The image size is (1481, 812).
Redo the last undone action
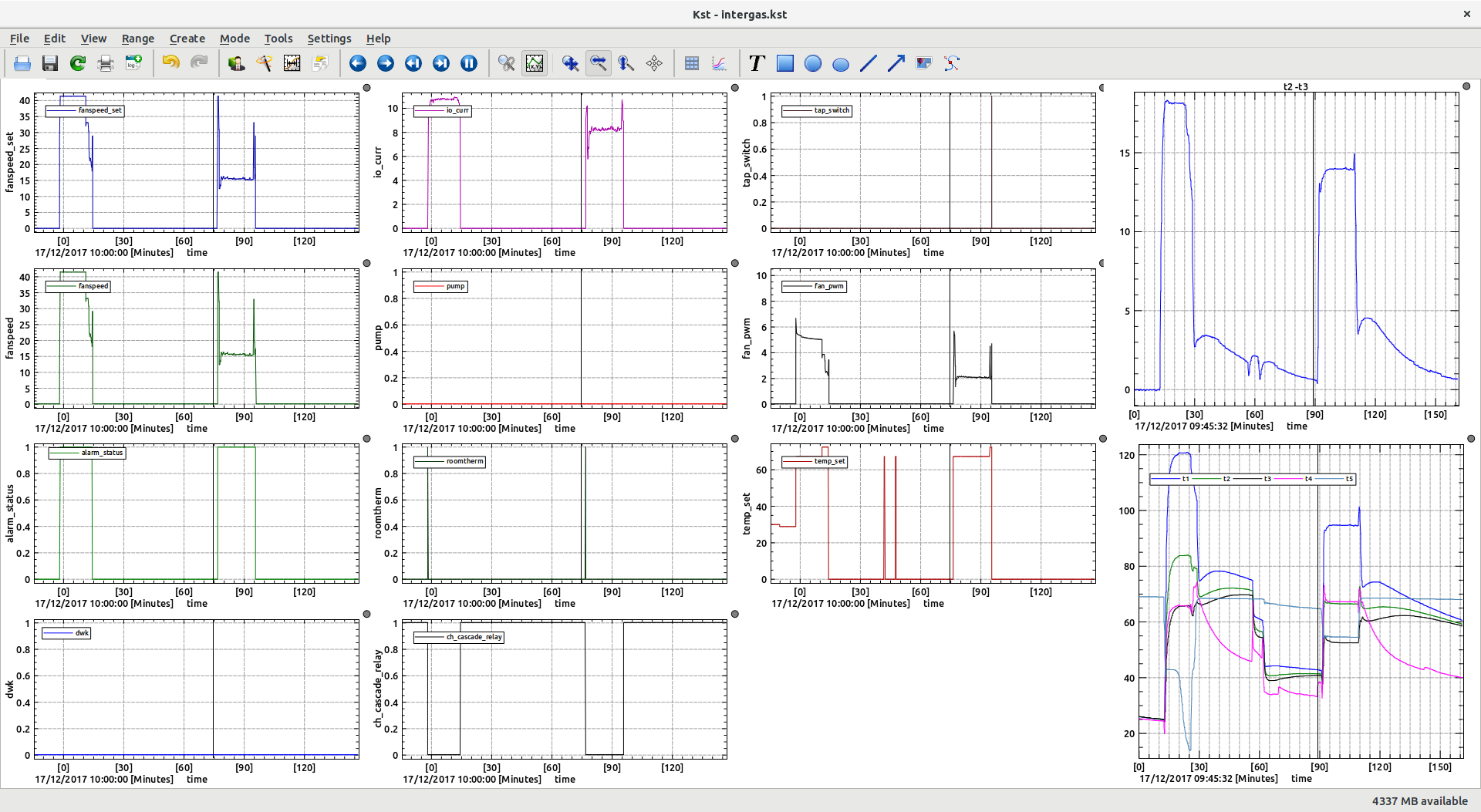pyautogui.click(x=199, y=63)
